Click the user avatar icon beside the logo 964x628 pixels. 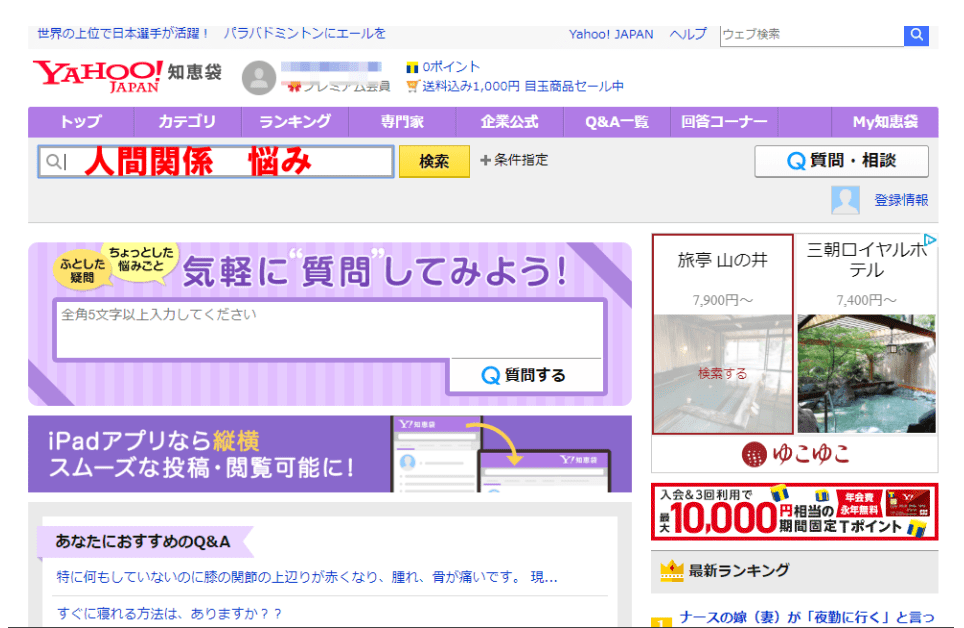coord(259,78)
